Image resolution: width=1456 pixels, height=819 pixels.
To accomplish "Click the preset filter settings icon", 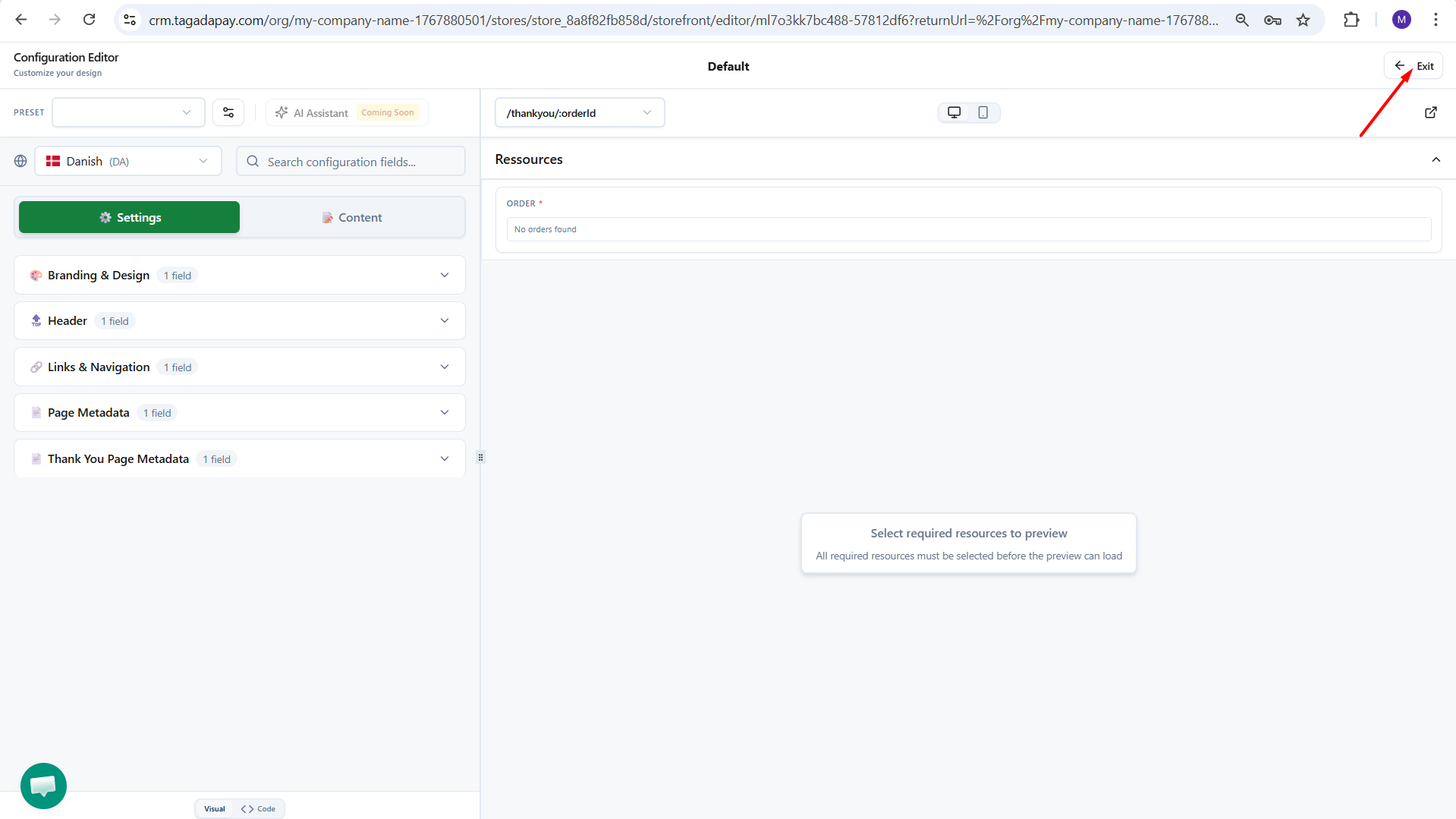I will click(x=228, y=112).
